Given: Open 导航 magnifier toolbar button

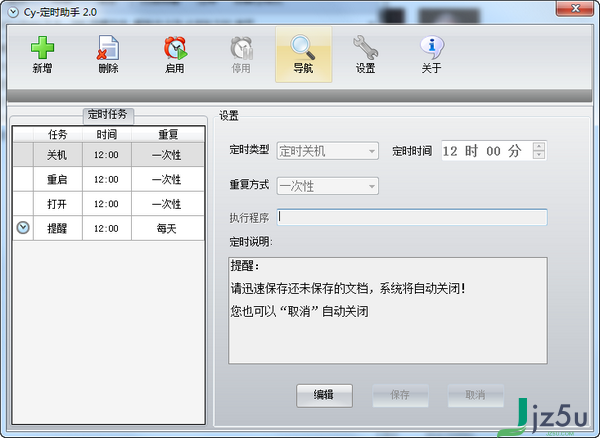Looking at the screenshot, I should point(303,54).
